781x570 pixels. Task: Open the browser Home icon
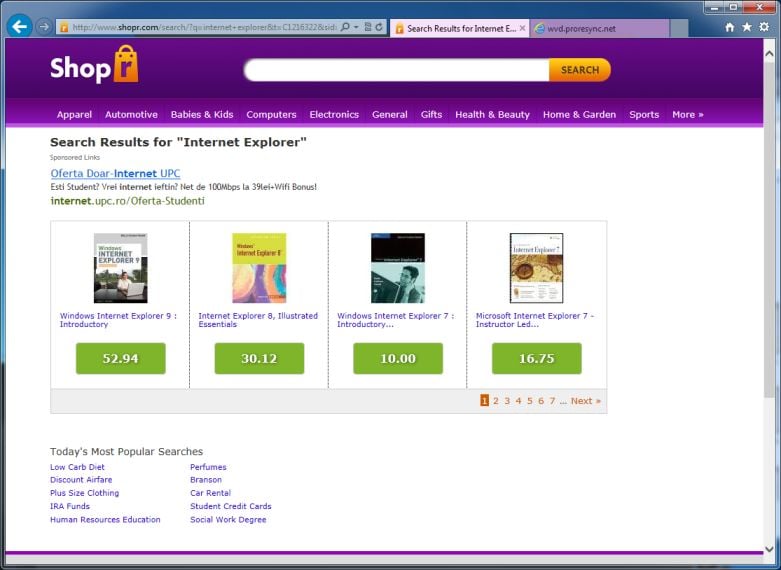point(730,27)
